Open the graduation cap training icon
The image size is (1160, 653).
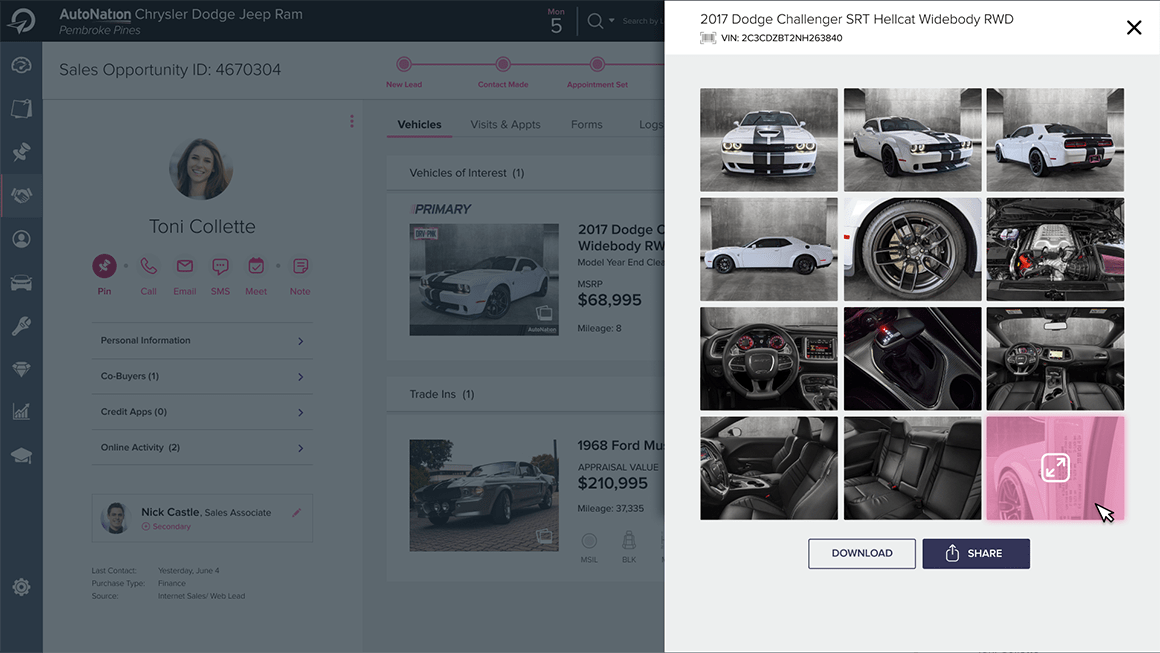(x=21, y=456)
